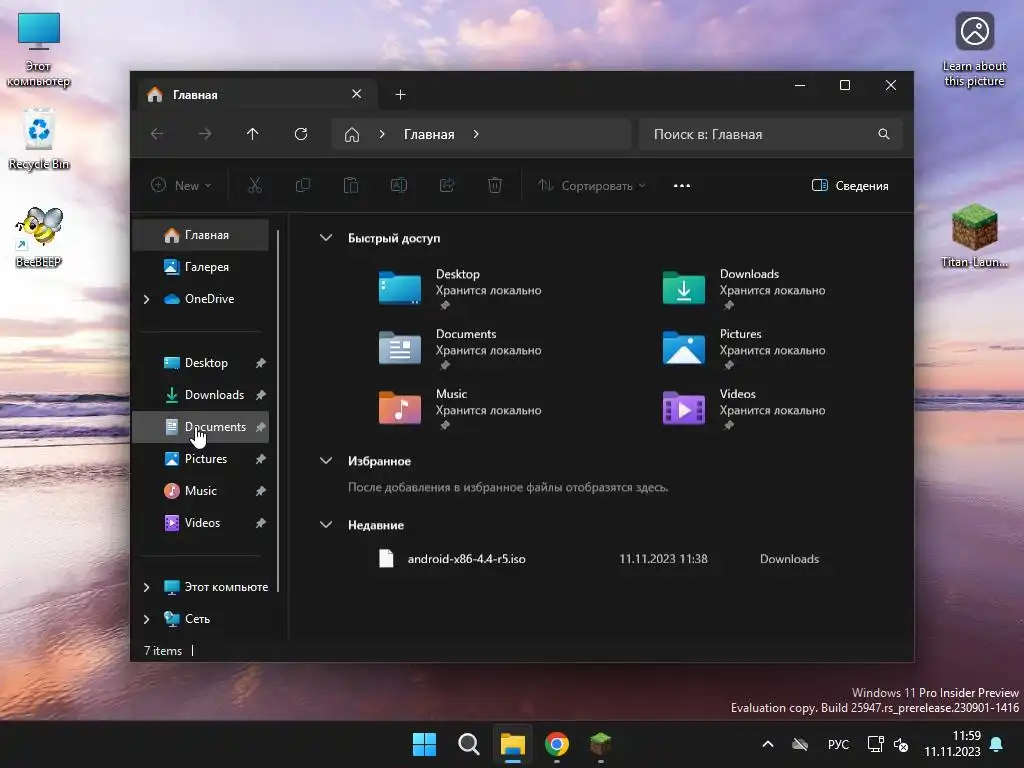The height and width of the screenshot is (768, 1024).
Task: Select the BeeBEEP desktop shortcut
Action: (39, 236)
